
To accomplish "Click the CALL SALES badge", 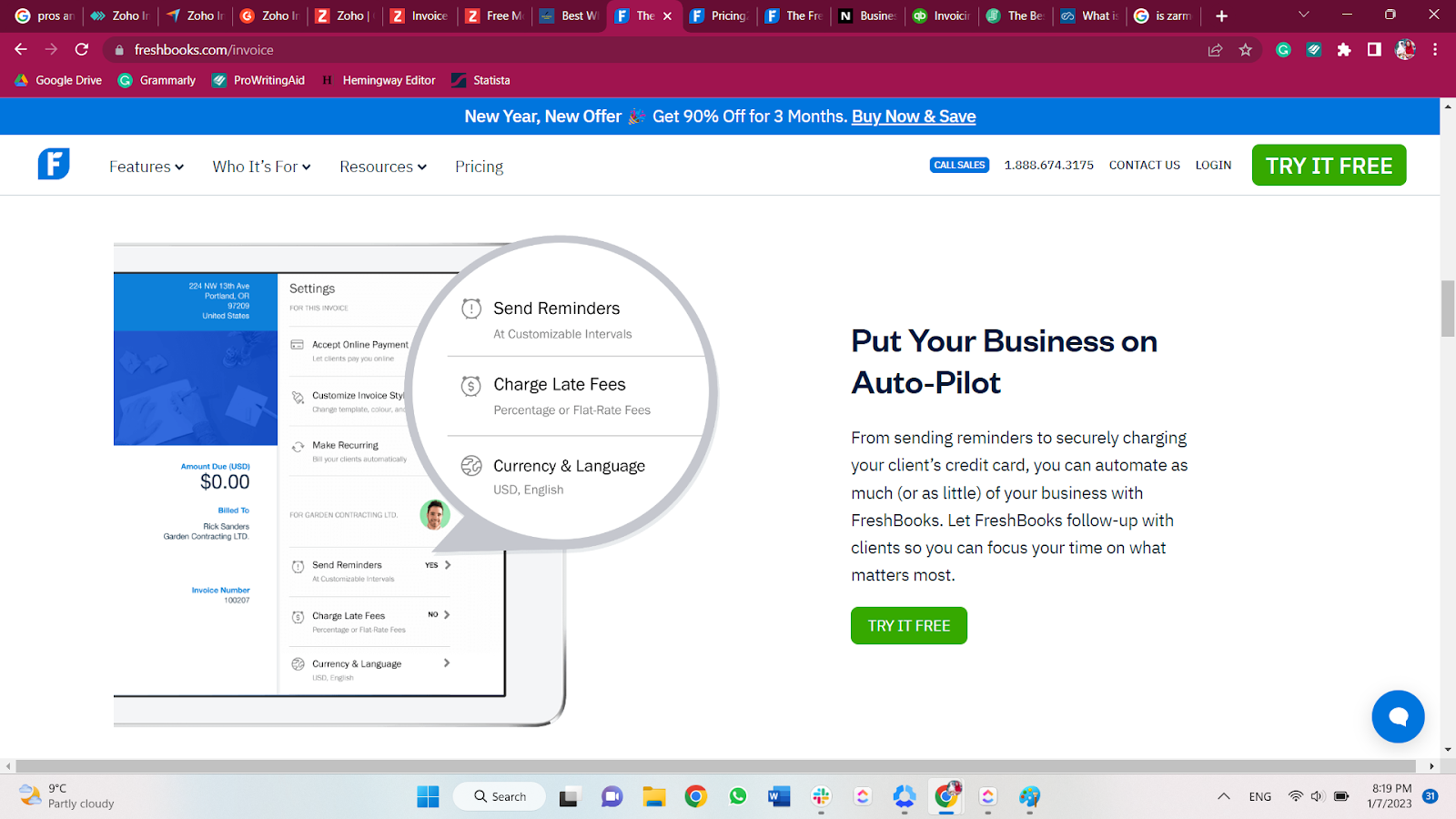I will [x=959, y=165].
